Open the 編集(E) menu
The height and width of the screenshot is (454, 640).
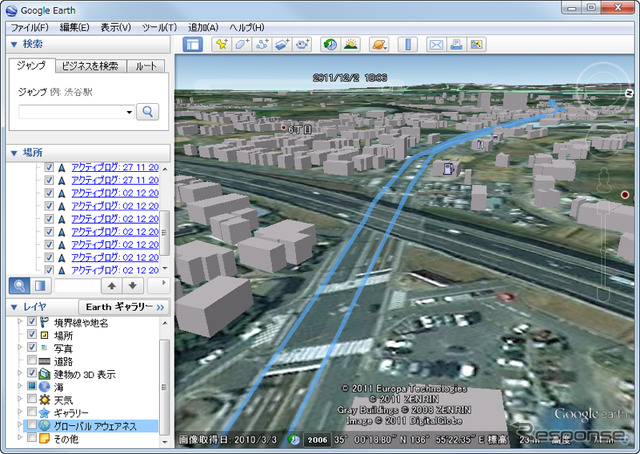[x=75, y=27]
